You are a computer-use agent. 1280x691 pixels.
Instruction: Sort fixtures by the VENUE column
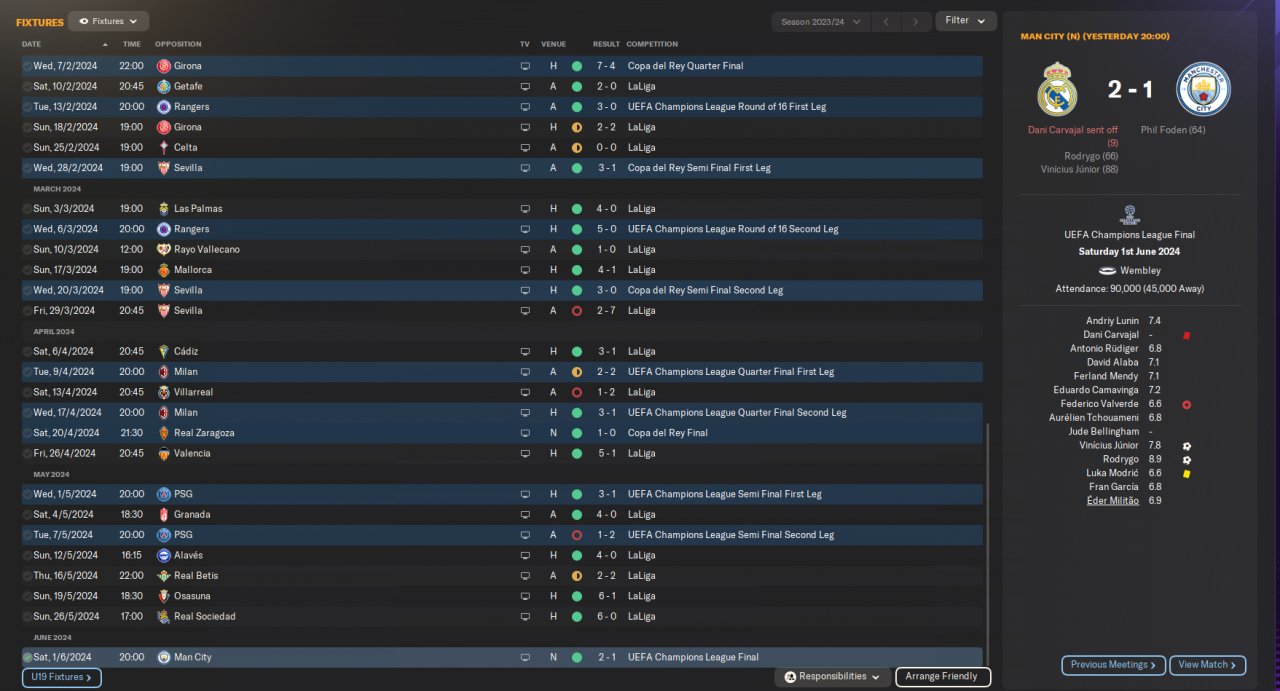pos(553,44)
